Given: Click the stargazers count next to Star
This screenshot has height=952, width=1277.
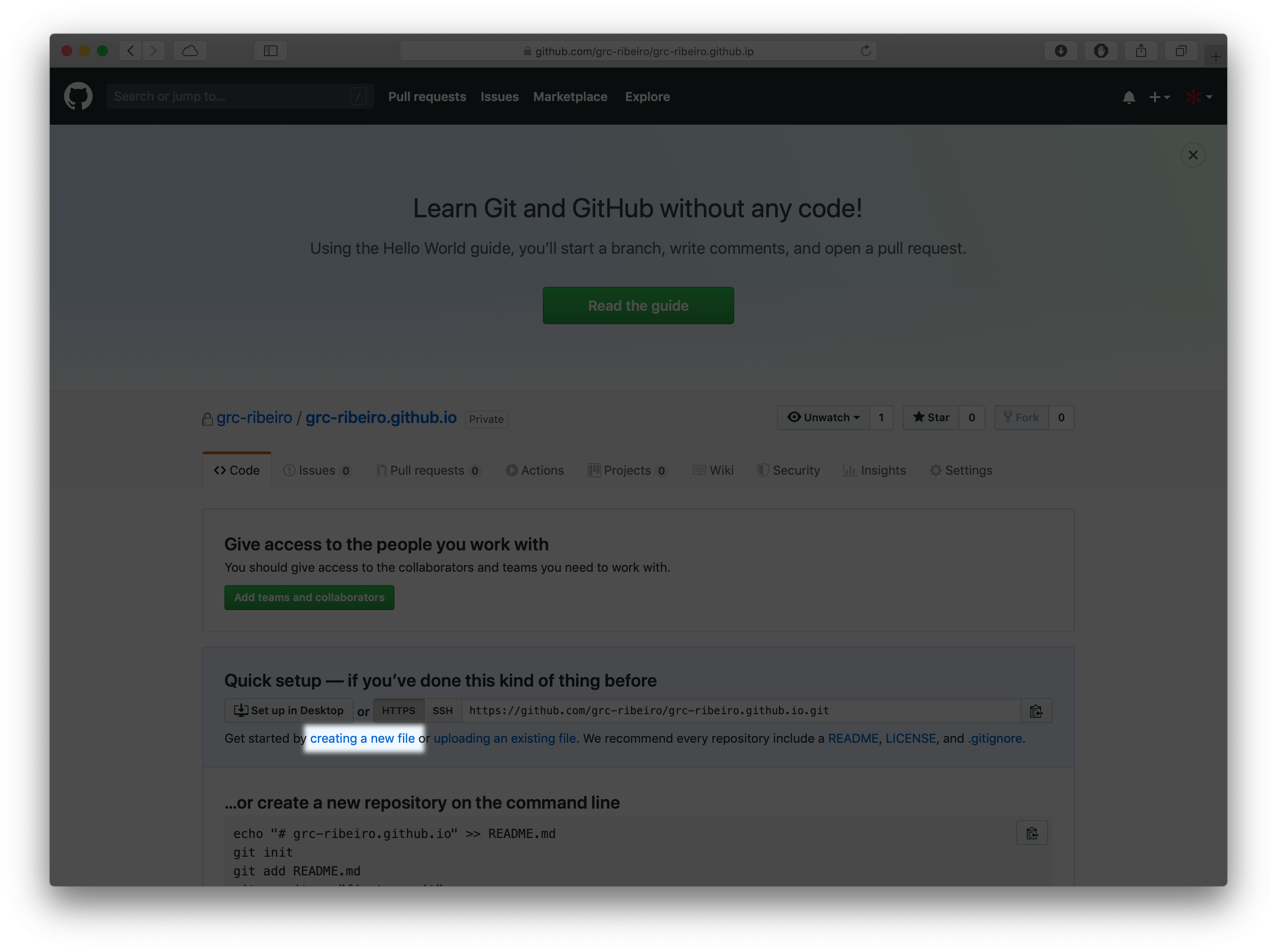Looking at the screenshot, I should point(972,417).
